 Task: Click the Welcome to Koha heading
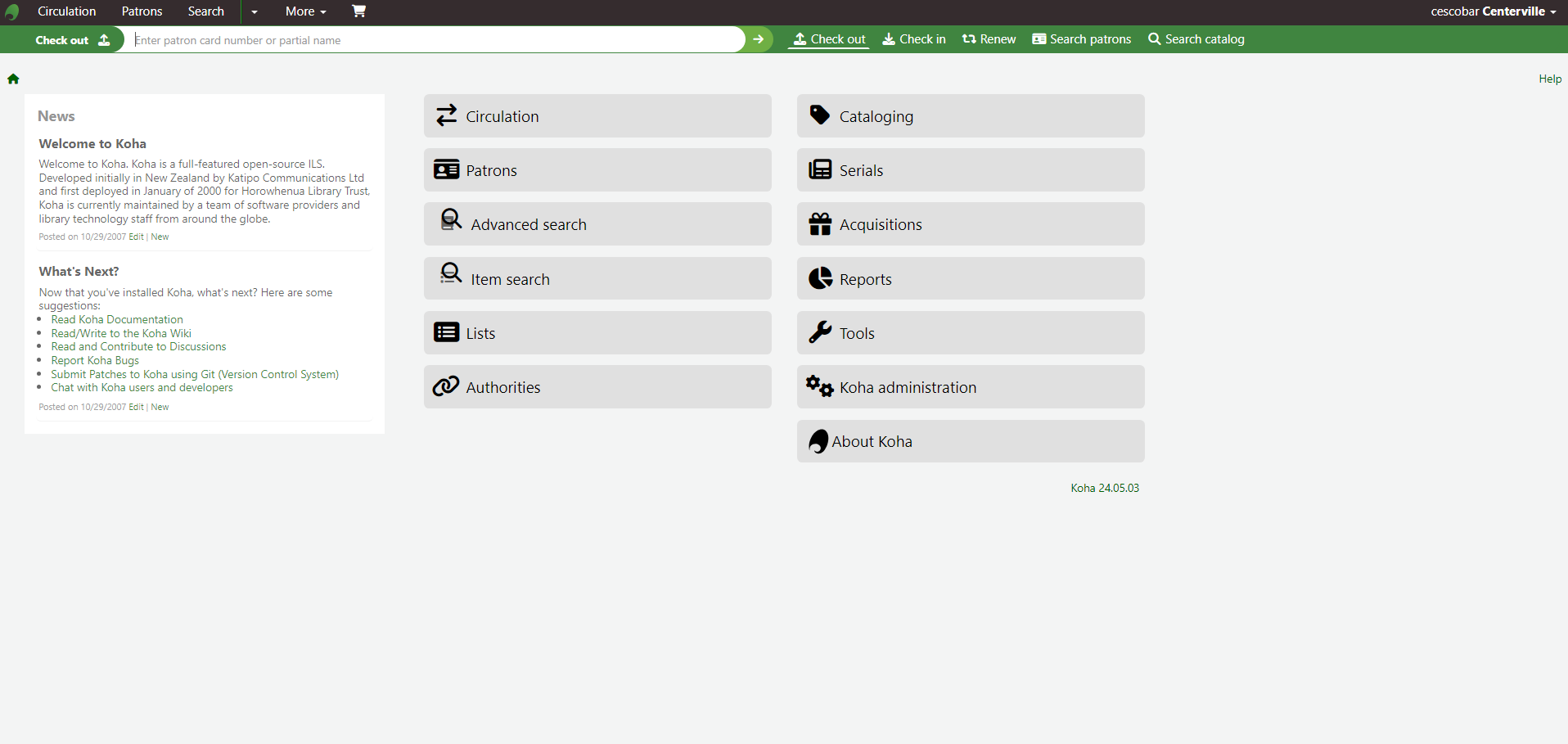[x=92, y=143]
